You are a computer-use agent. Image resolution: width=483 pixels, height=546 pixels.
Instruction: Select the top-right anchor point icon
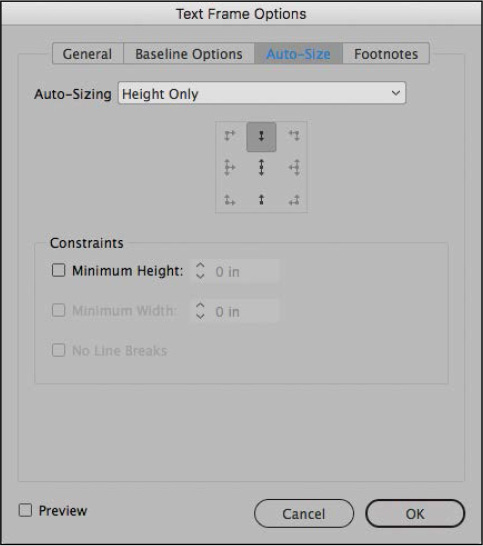coord(294,135)
